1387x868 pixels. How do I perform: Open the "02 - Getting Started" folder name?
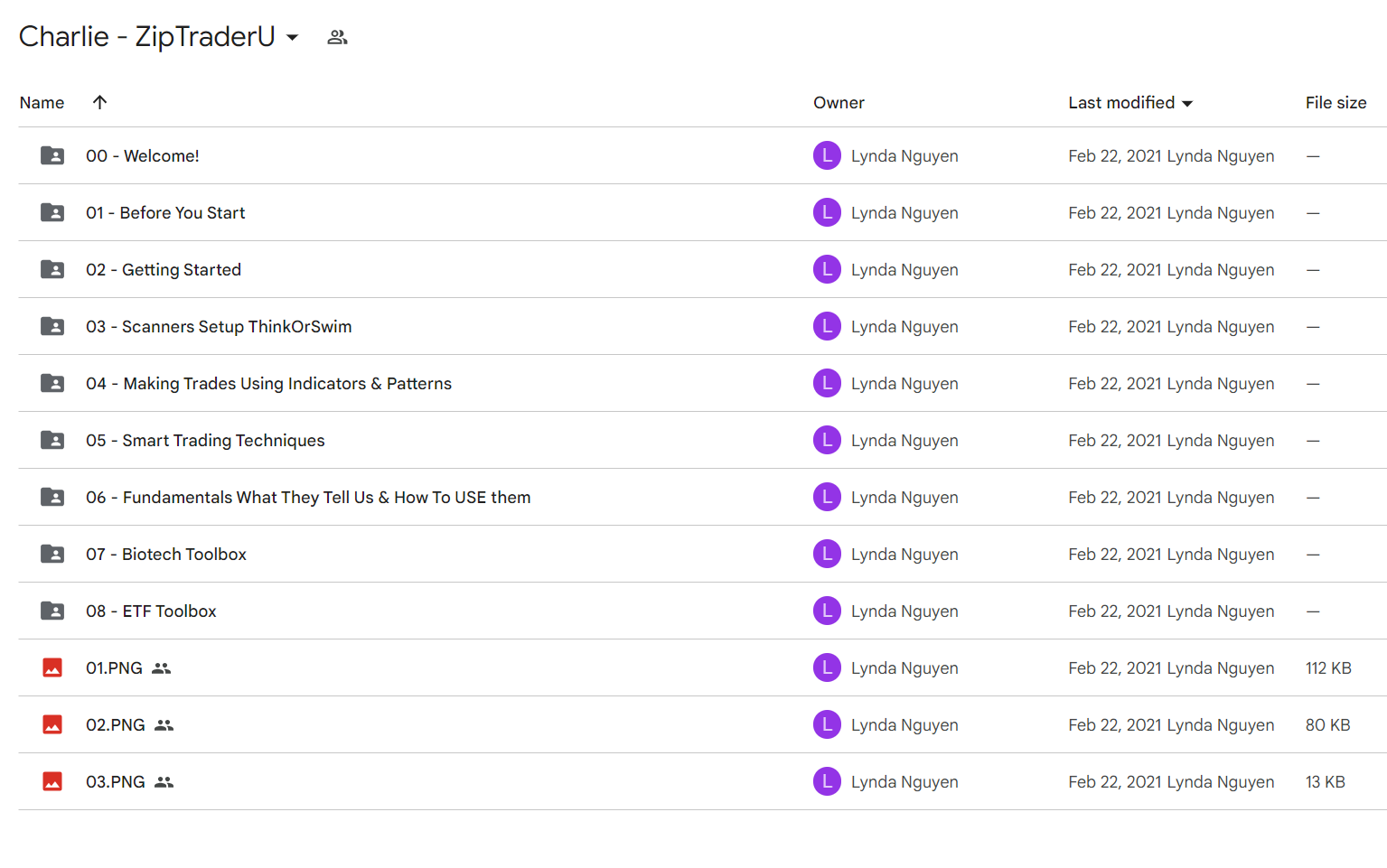pos(164,270)
